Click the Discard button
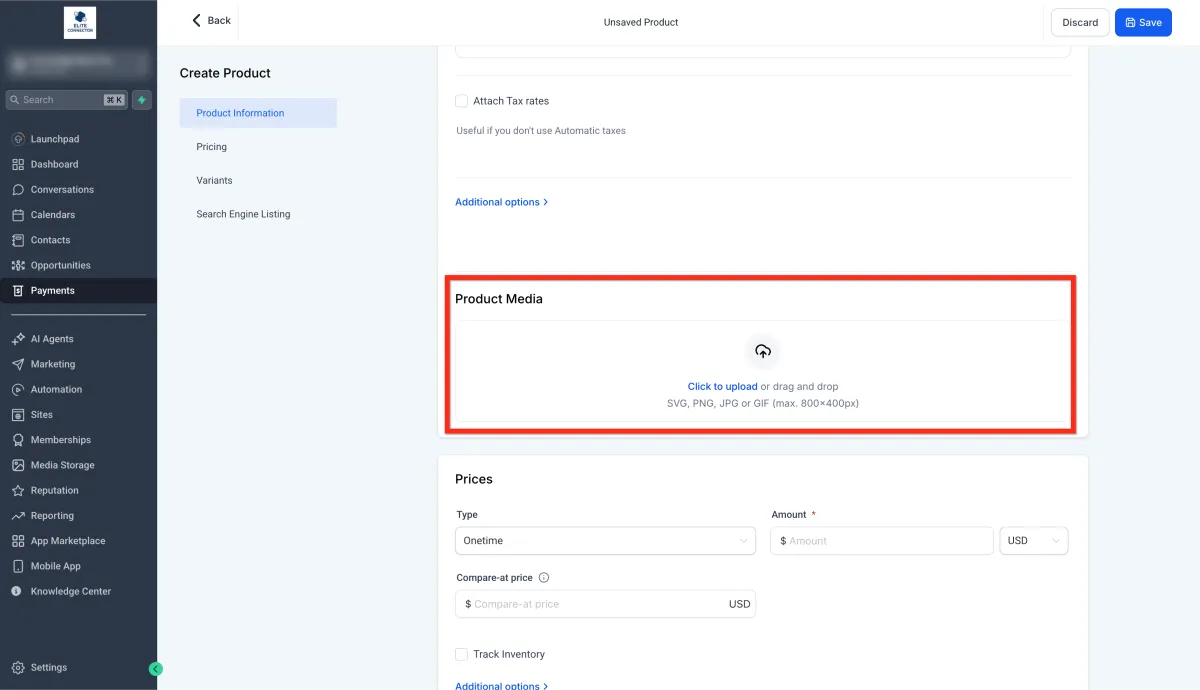The image size is (1200, 690). [x=1080, y=22]
